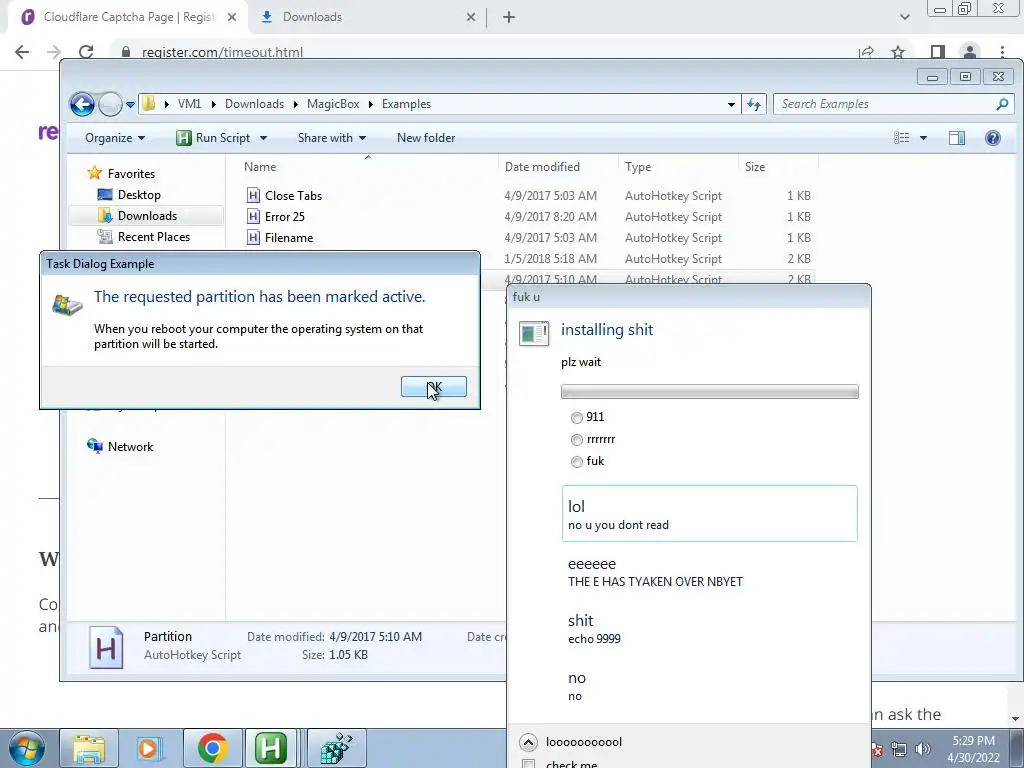Click the Partition file icon in details pane
The height and width of the screenshot is (768, 1024).
(105, 647)
